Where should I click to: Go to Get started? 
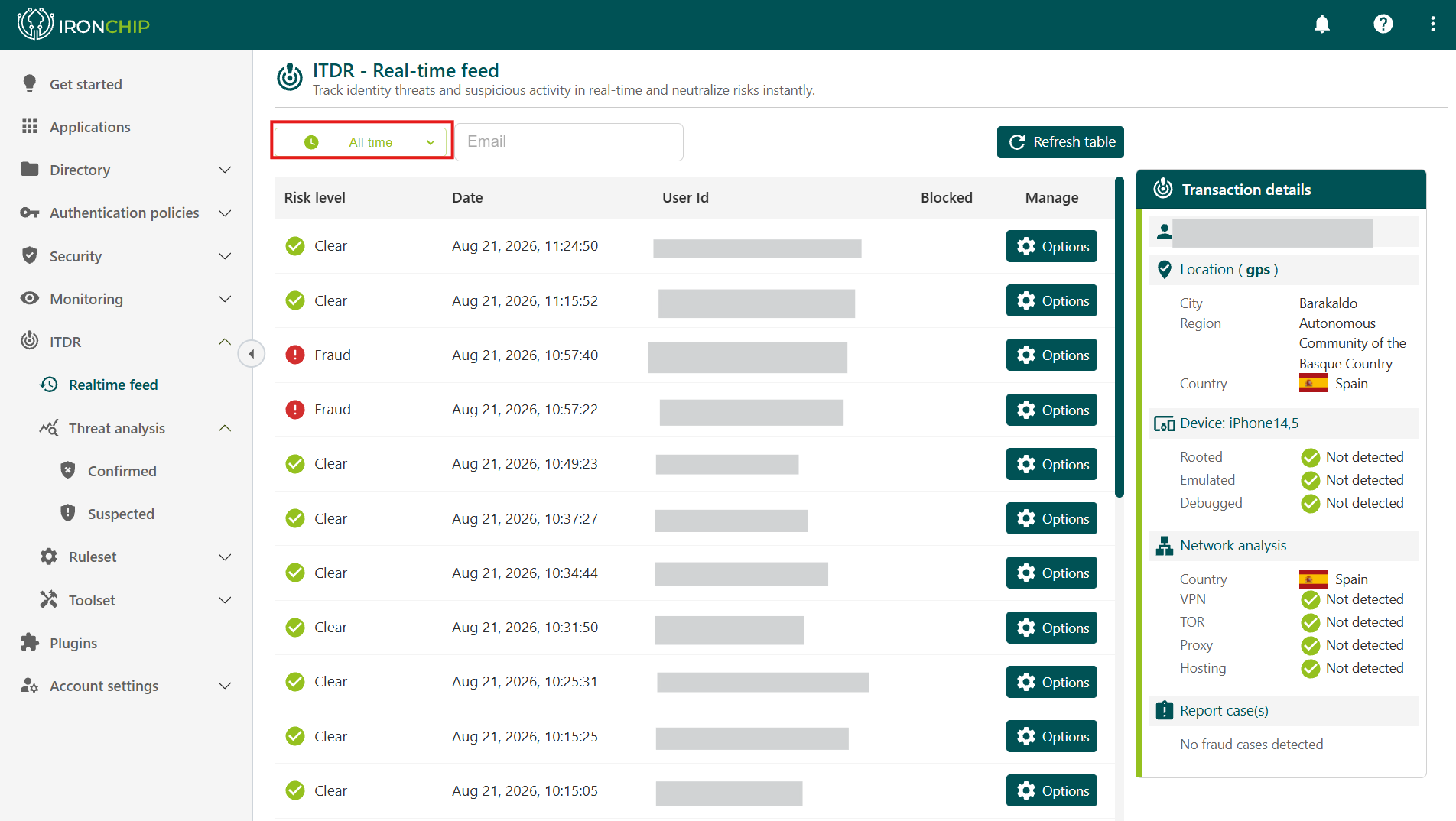[x=86, y=84]
